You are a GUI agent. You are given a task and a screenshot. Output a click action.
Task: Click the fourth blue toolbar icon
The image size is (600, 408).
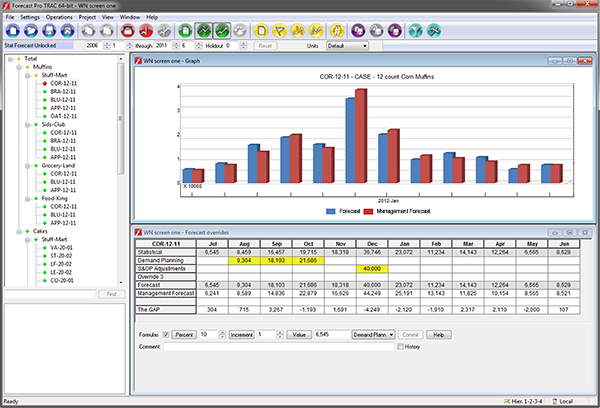tap(67, 31)
